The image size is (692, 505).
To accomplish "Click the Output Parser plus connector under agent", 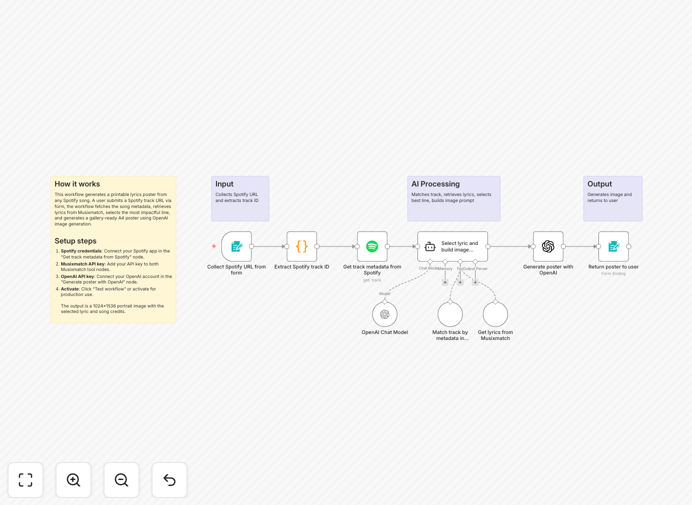I will pos(475,282).
